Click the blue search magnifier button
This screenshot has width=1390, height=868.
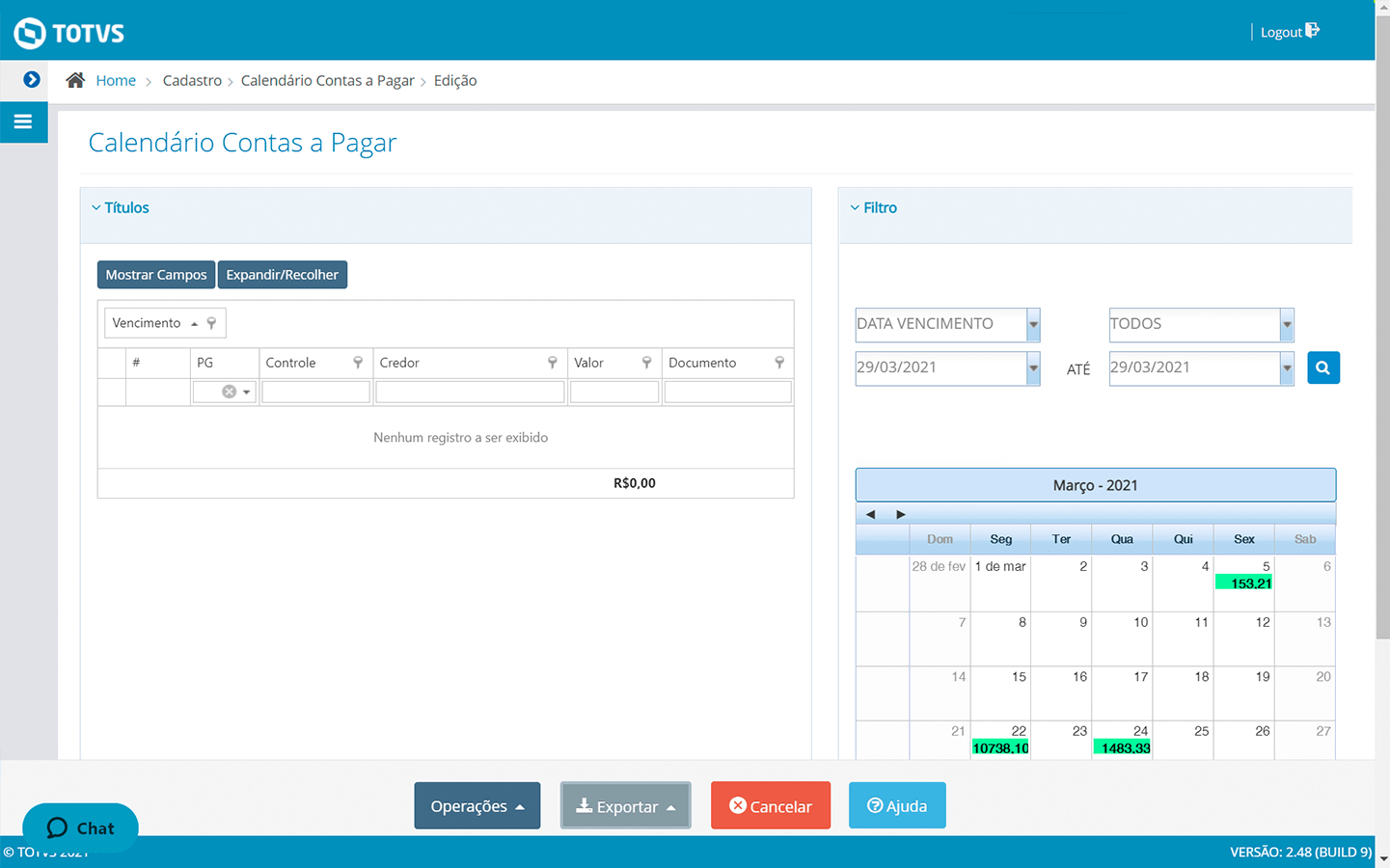tap(1322, 367)
